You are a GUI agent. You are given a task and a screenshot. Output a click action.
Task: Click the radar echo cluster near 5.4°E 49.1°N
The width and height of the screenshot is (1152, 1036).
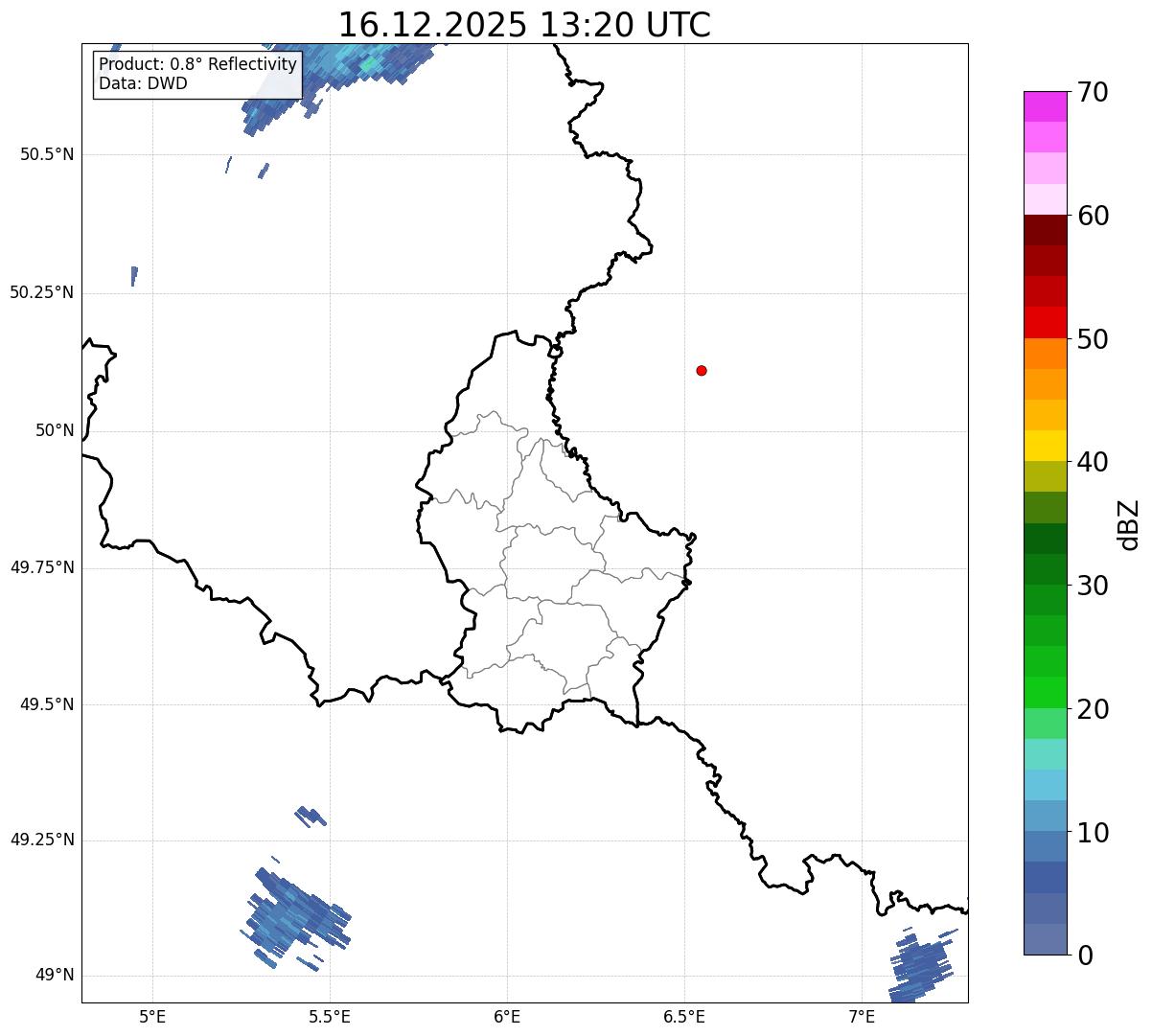coord(295,917)
